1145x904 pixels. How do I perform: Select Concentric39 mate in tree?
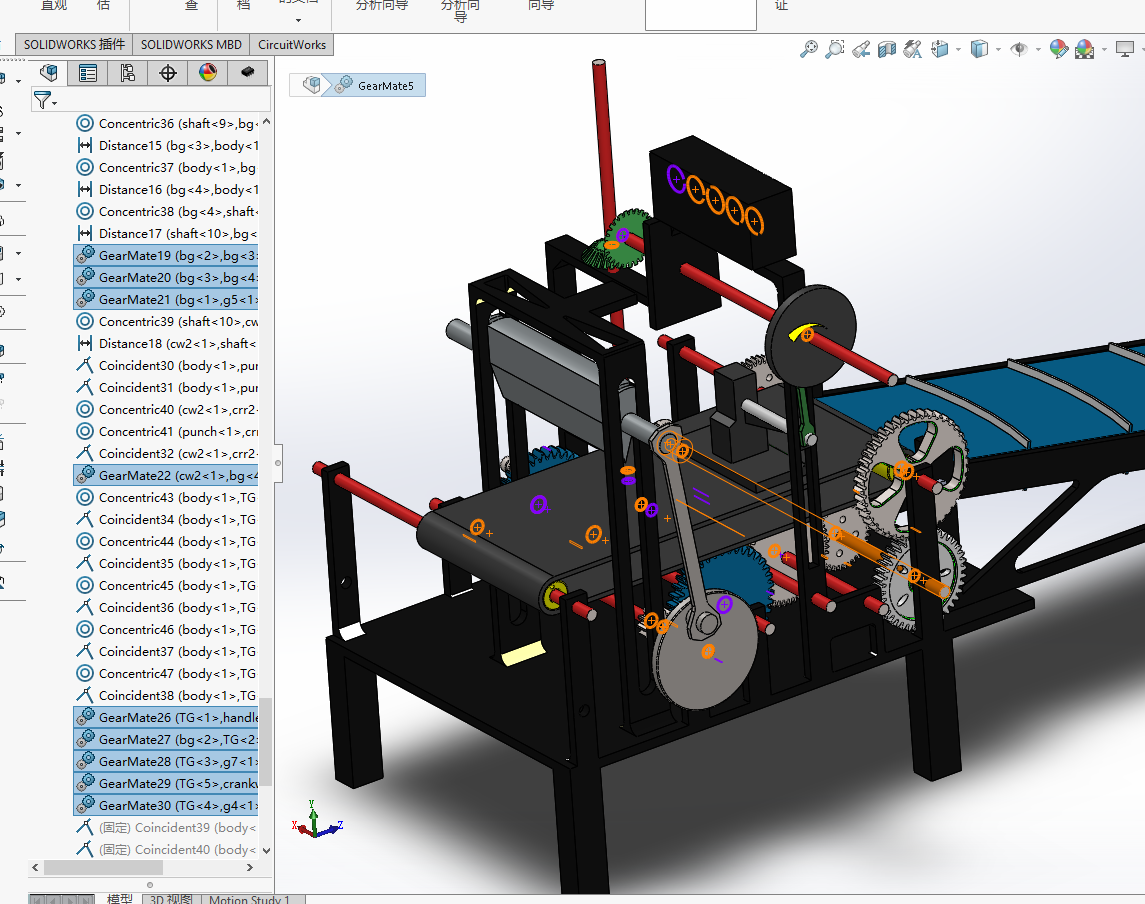tap(166, 321)
